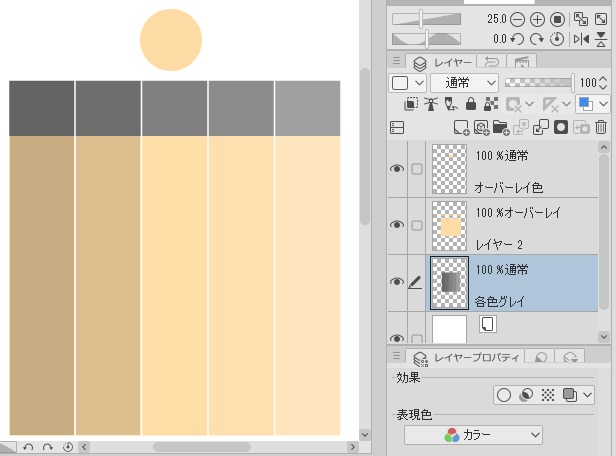This screenshot has width=616, height=456.
Task: Click the zoom in (plus) icon
Action: pos(537,20)
